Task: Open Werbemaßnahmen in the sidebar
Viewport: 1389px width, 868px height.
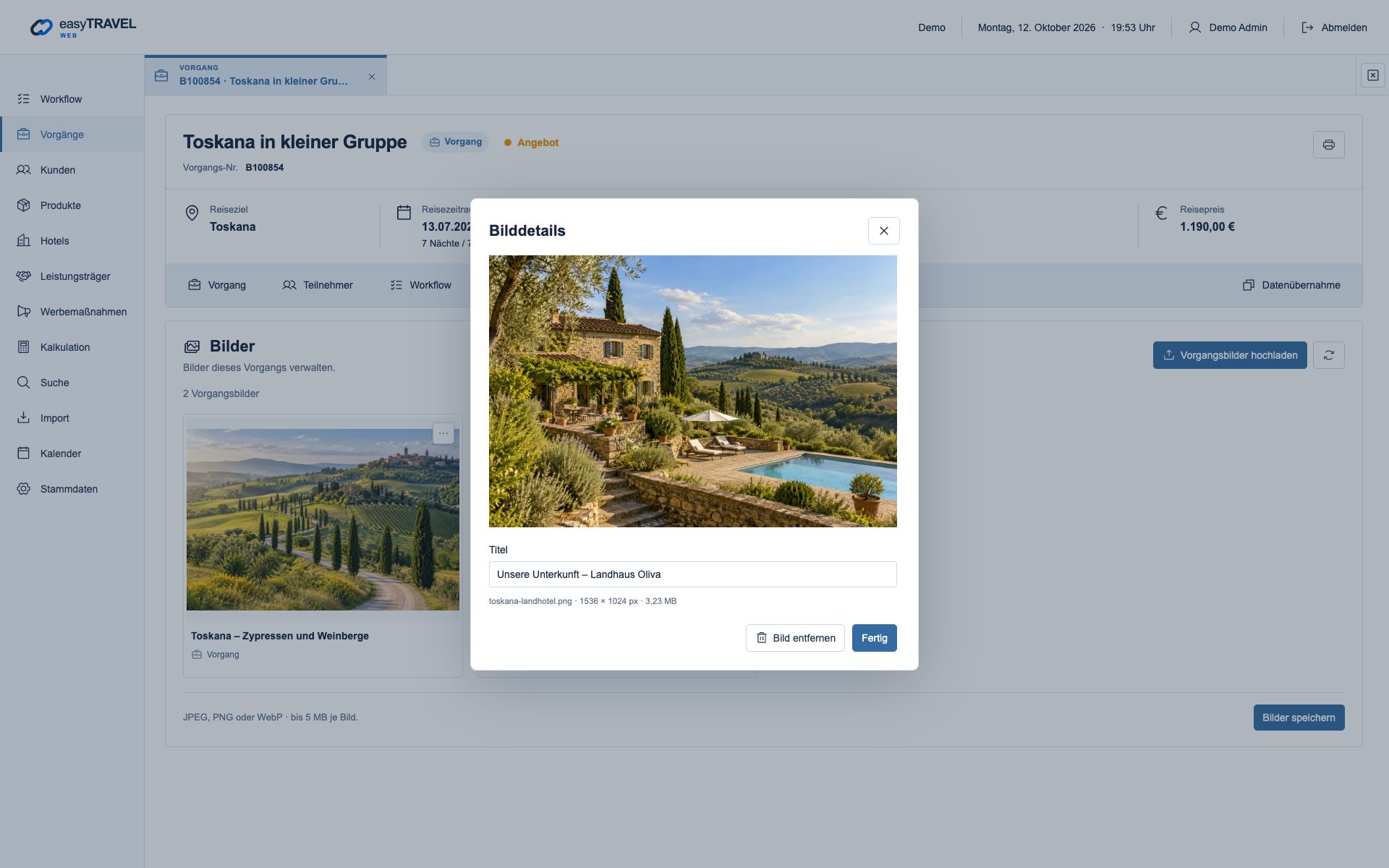Action: point(72,312)
